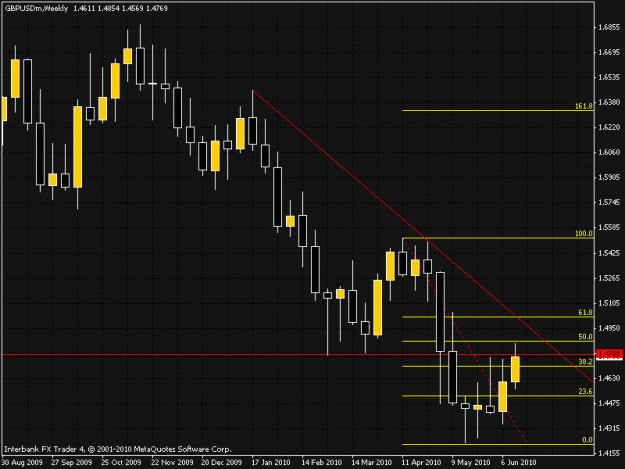Select the 61.8 Fibonacci level label
Screen dimensions: 625x469
click(x=585, y=312)
